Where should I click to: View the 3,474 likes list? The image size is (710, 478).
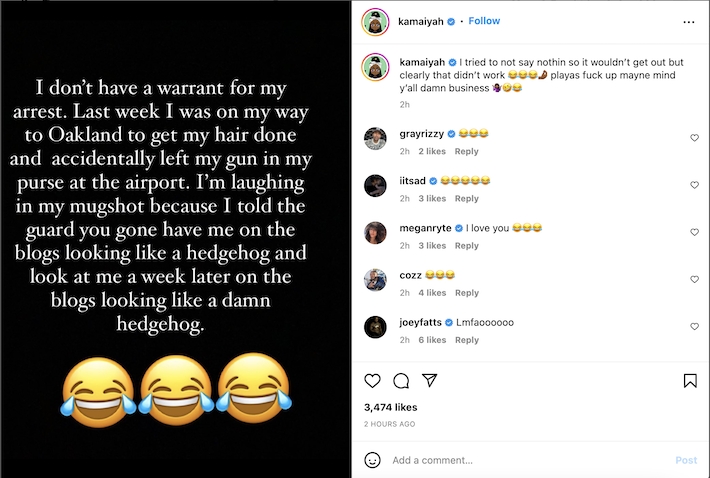390,407
